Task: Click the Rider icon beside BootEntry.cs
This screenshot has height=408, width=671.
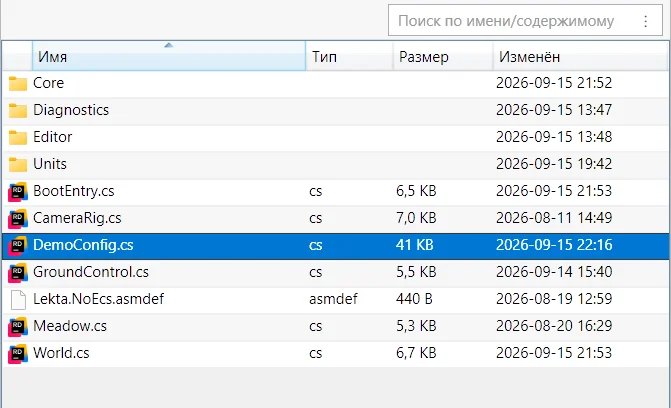Action: coord(18,191)
